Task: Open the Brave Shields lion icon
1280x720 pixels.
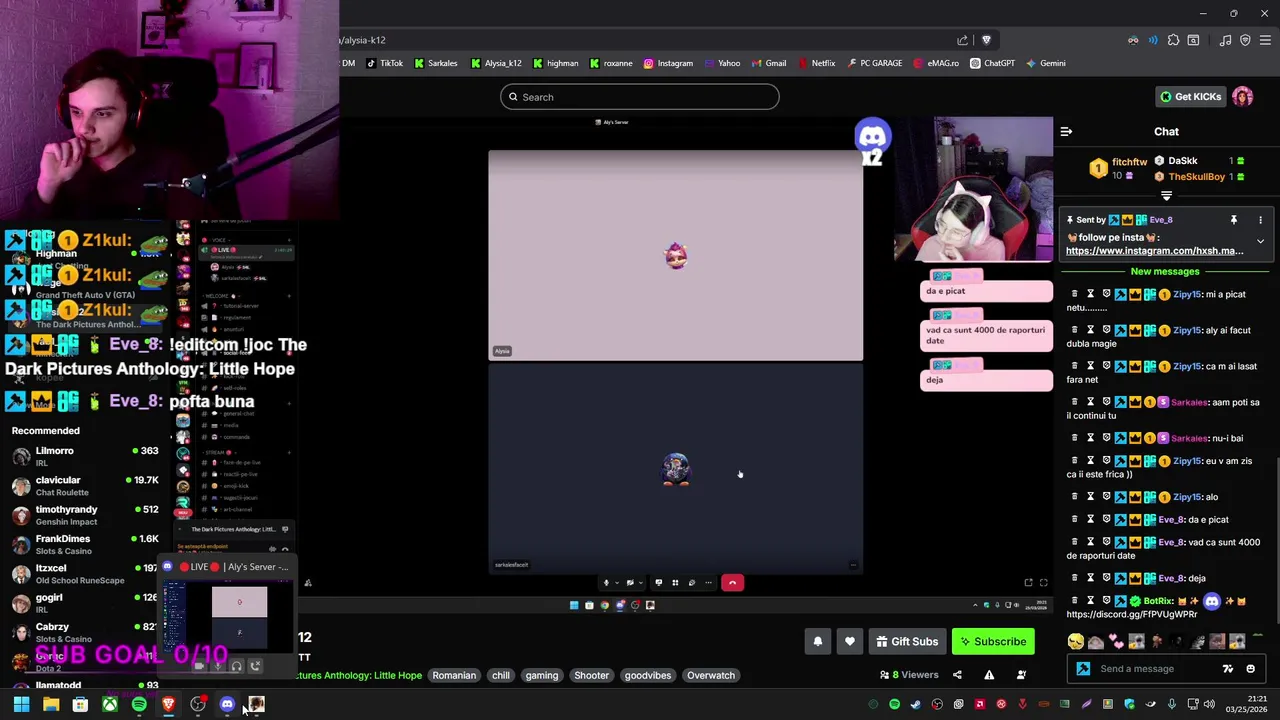Action: (986, 40)
